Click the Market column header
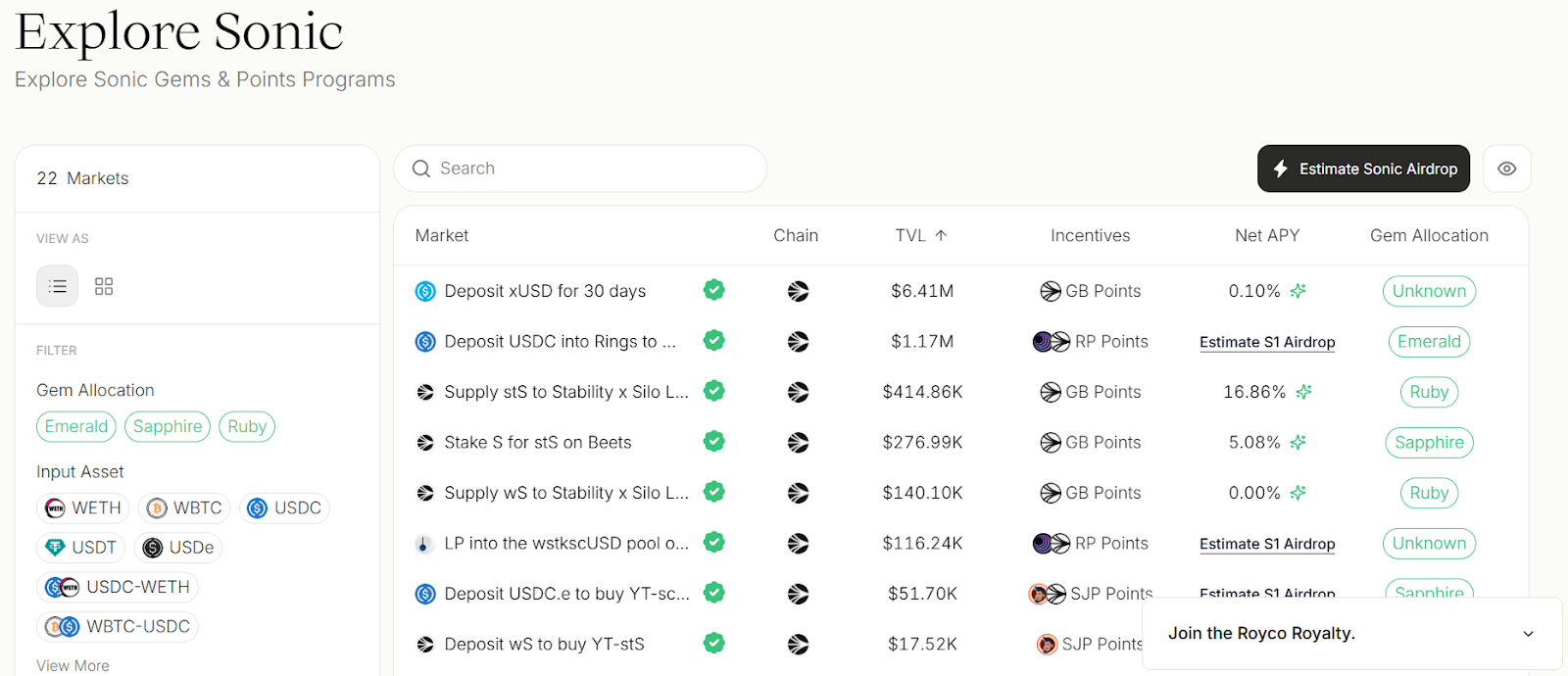 [442, 235]
